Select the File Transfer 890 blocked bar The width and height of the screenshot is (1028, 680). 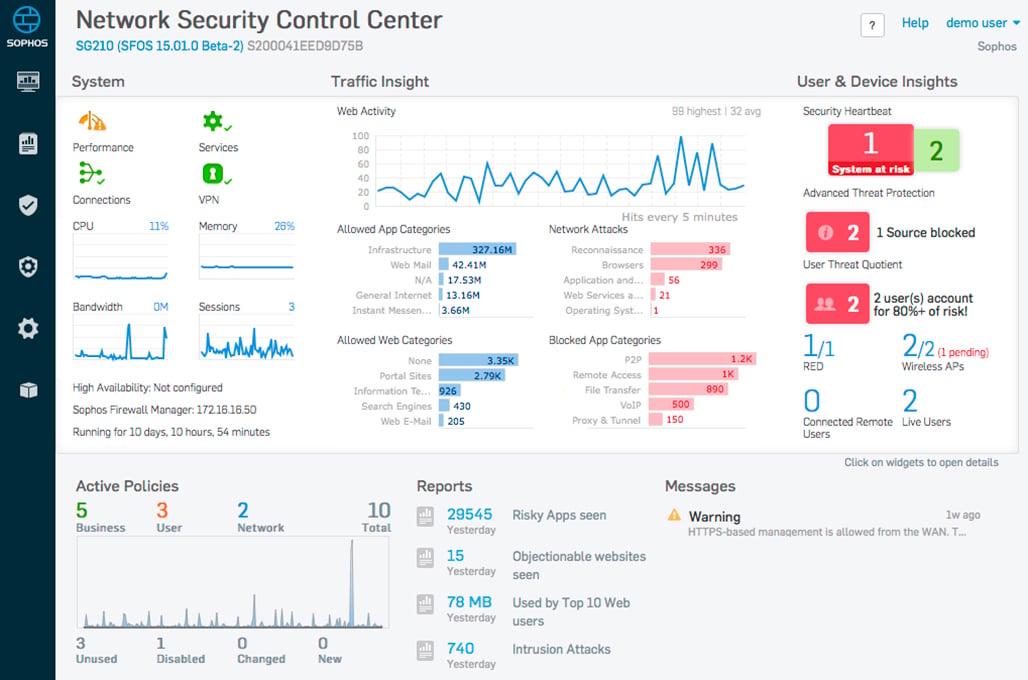688,389
